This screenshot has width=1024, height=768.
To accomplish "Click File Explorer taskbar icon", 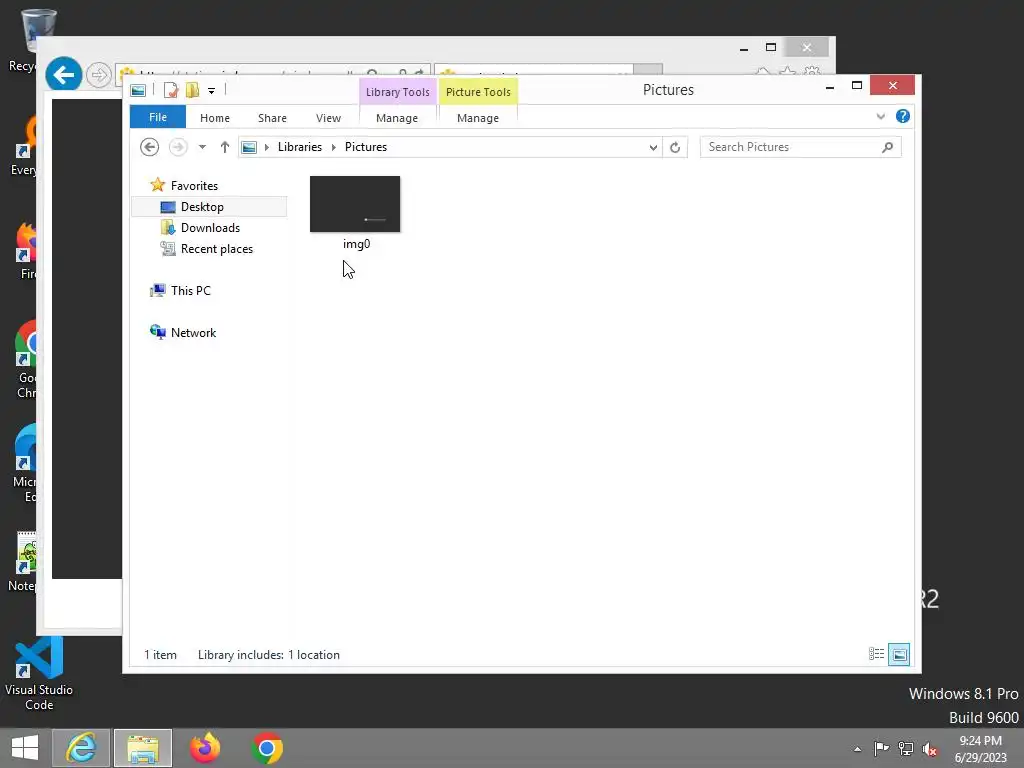I will (x=143, y=748).
